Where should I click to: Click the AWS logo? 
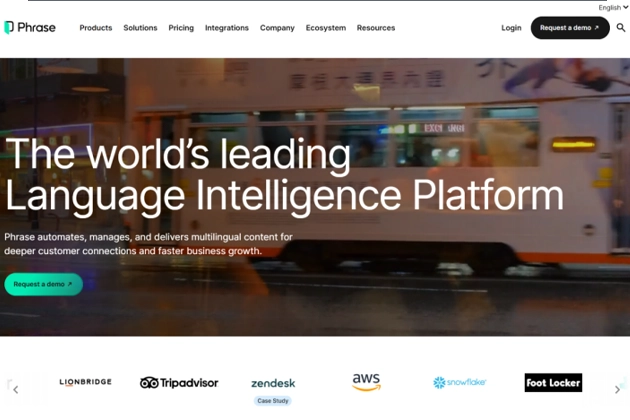tap(366, 382)
